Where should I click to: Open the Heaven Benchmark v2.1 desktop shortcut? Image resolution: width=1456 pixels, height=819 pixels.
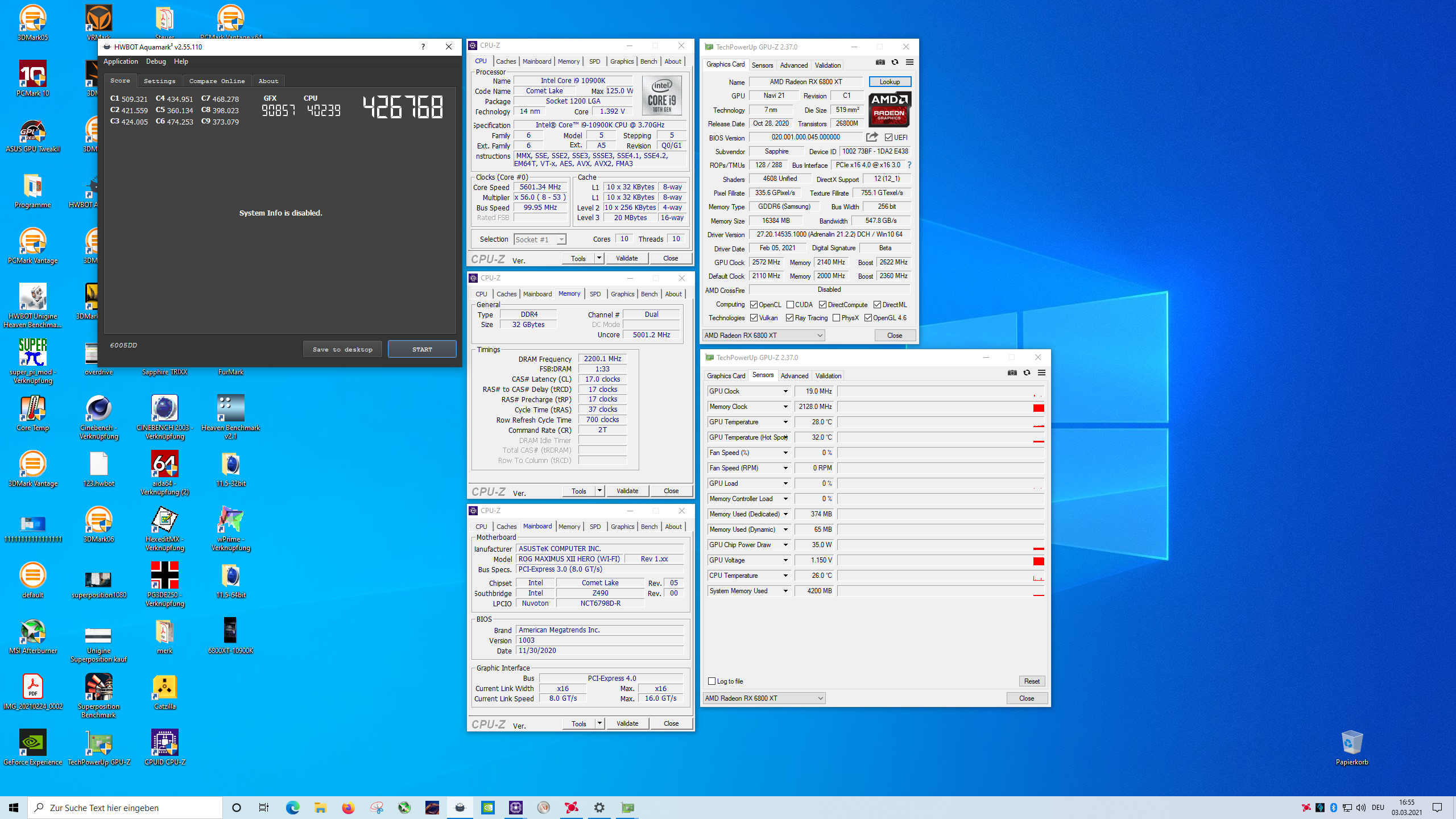[x=231, y=417]
